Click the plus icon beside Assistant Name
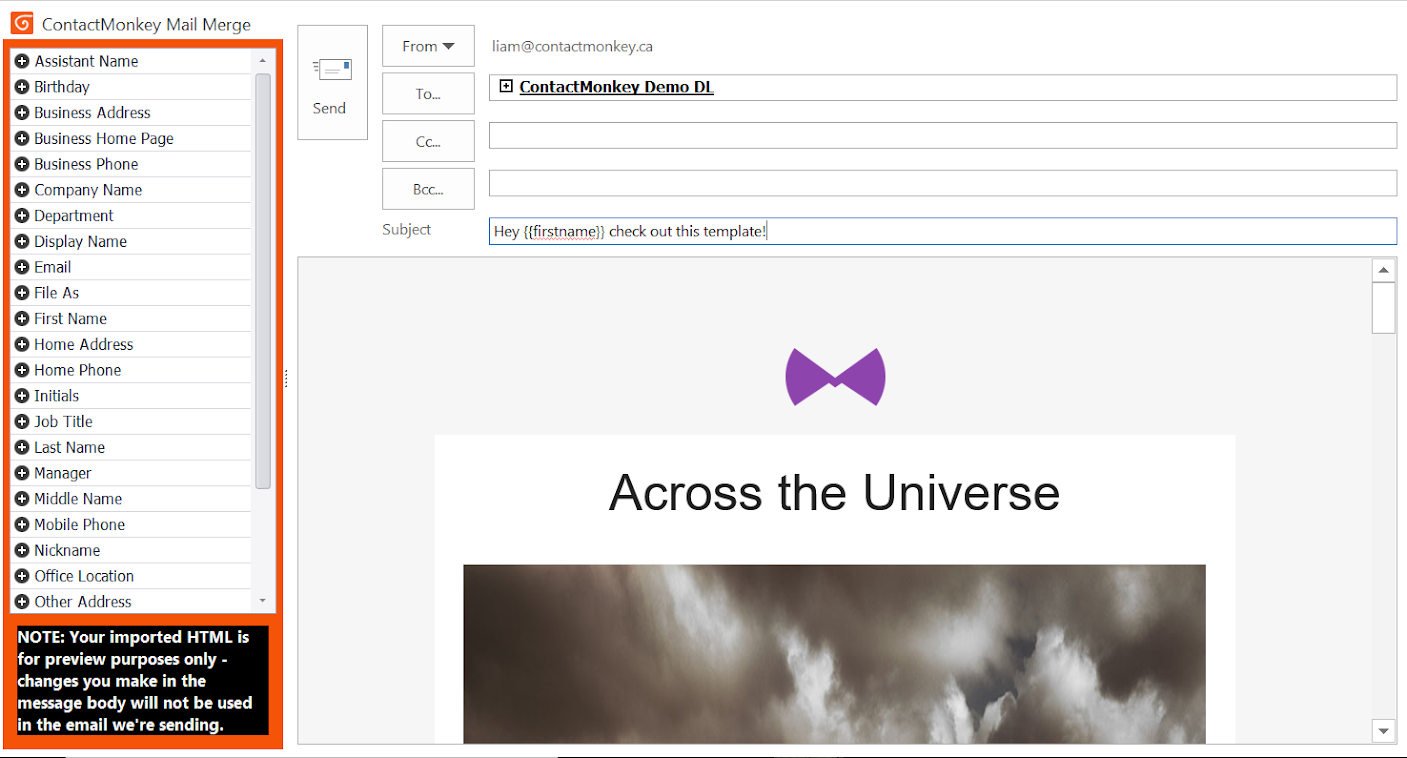This screenshot has height=758, width=1407. pyautogui.click(x=22, y=61)
